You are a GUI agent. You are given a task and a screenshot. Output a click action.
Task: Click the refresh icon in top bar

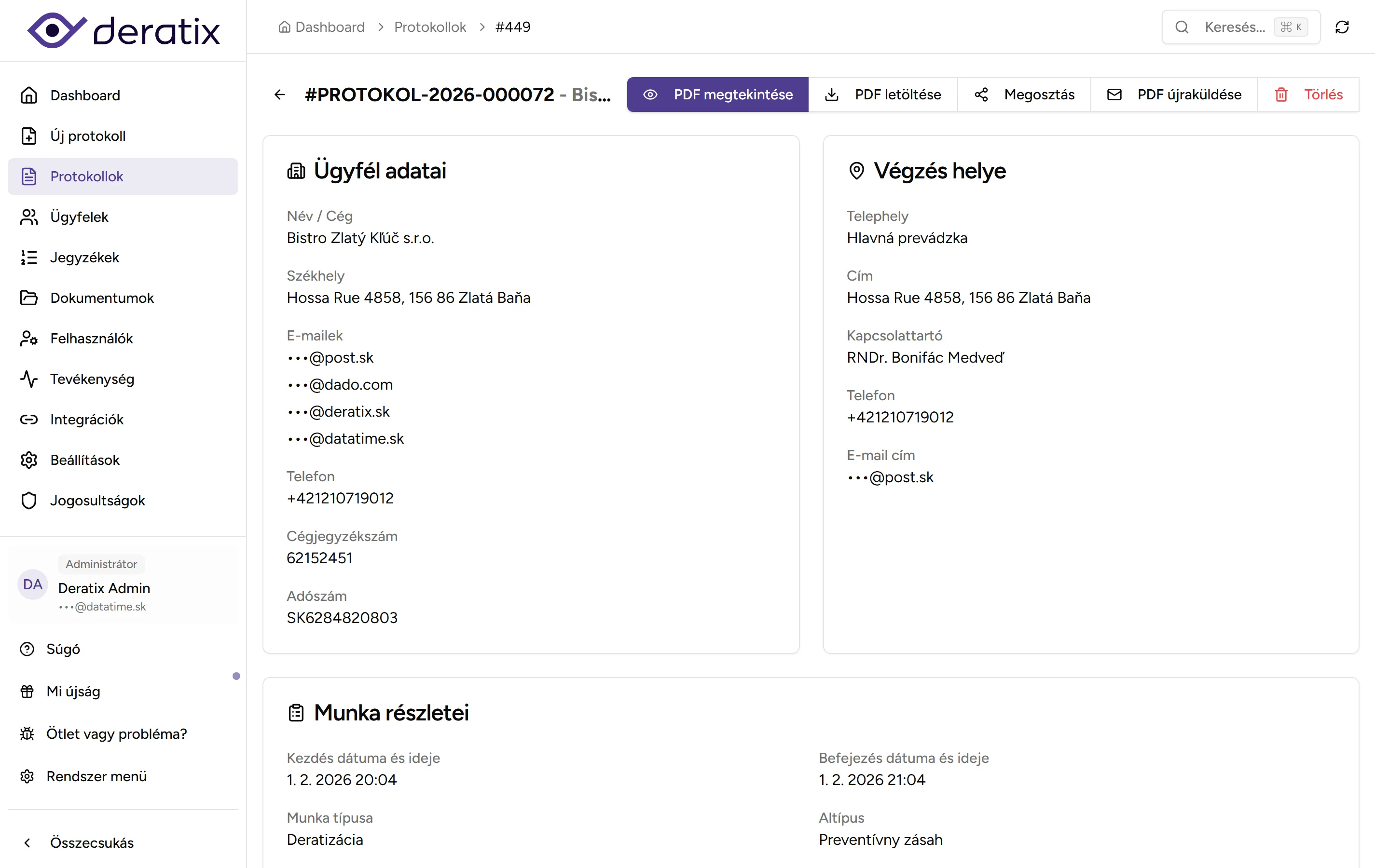click(x=1341, y=27)
